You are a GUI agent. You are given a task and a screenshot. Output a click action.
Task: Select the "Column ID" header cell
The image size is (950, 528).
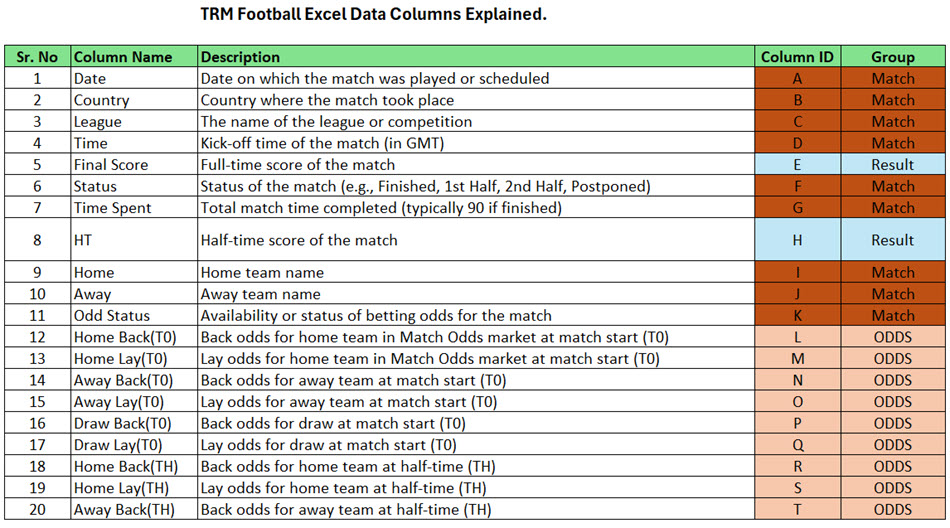pyautogui.click(x=797, y=57)
